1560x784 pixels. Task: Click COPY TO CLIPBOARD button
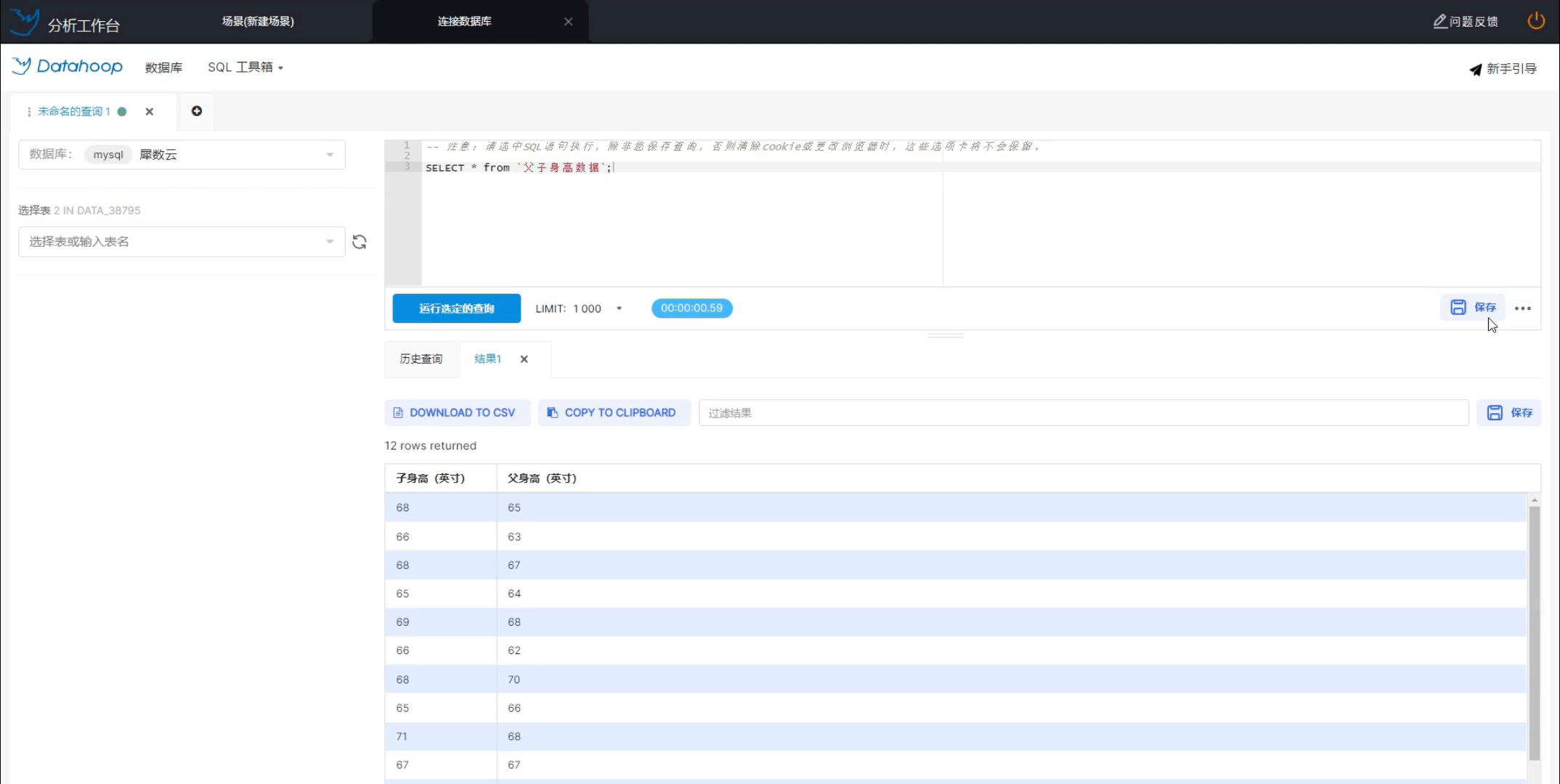(614, 413)
